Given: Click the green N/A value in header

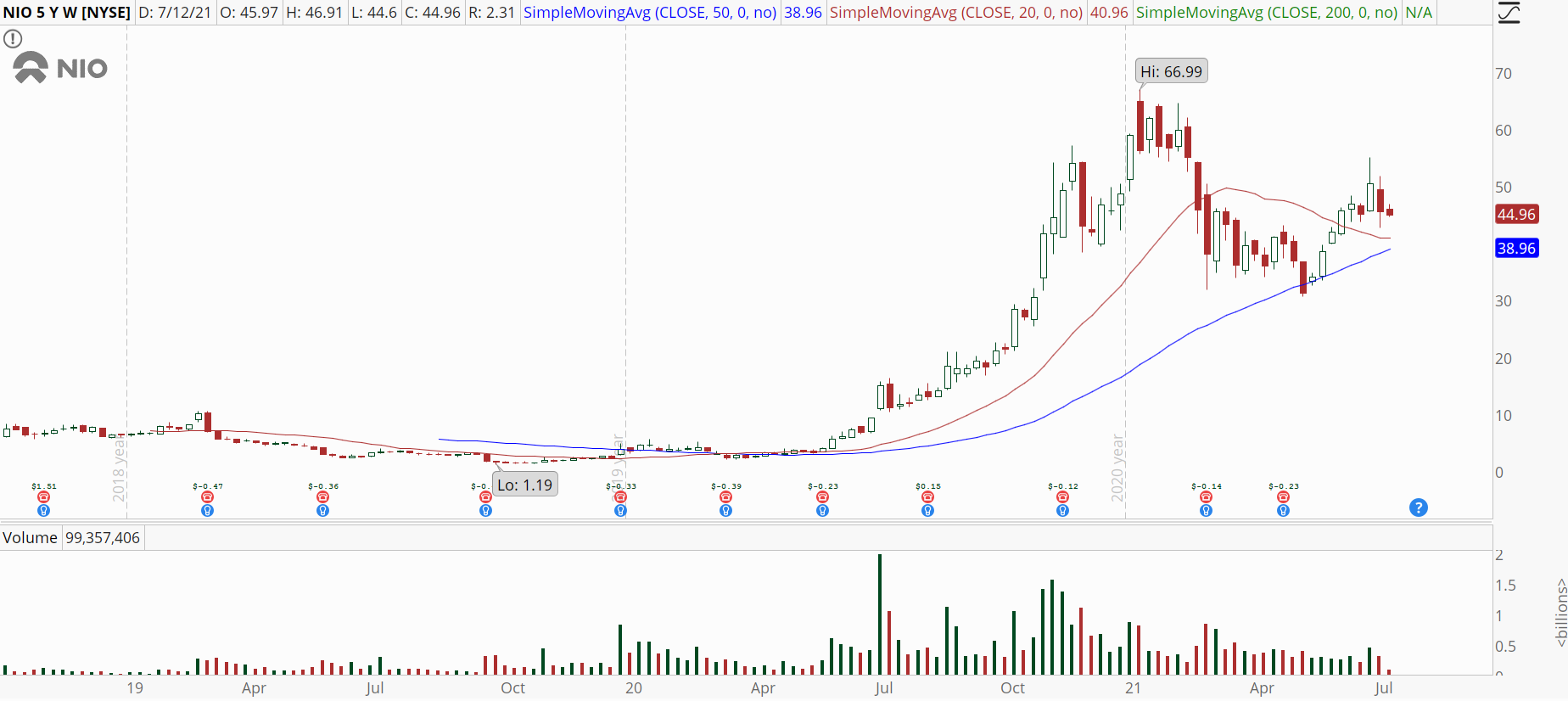Looking at the screenshot, I should [1419, 13].
